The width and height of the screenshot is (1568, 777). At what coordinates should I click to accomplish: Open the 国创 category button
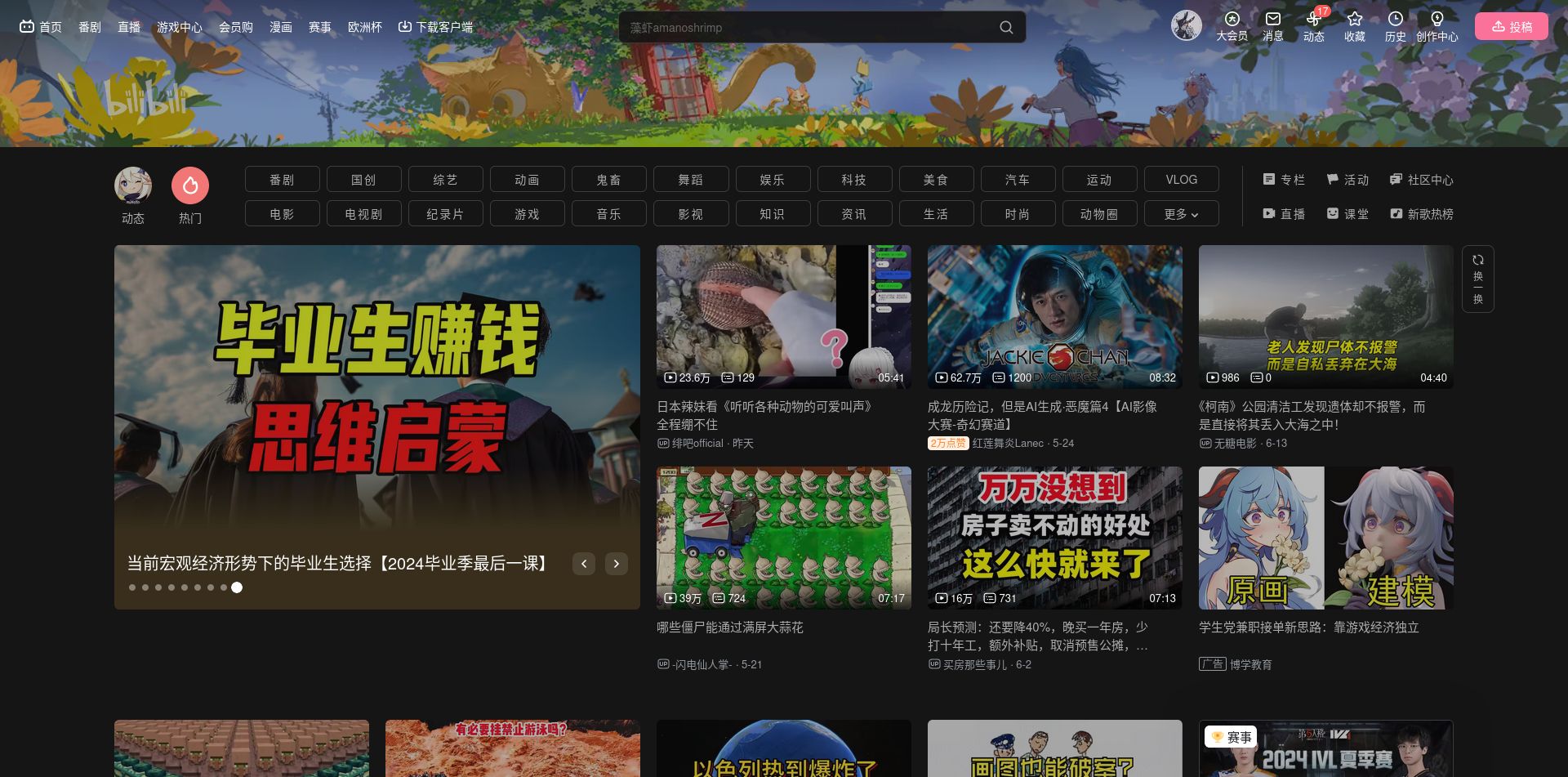click(x=363, y=179)
